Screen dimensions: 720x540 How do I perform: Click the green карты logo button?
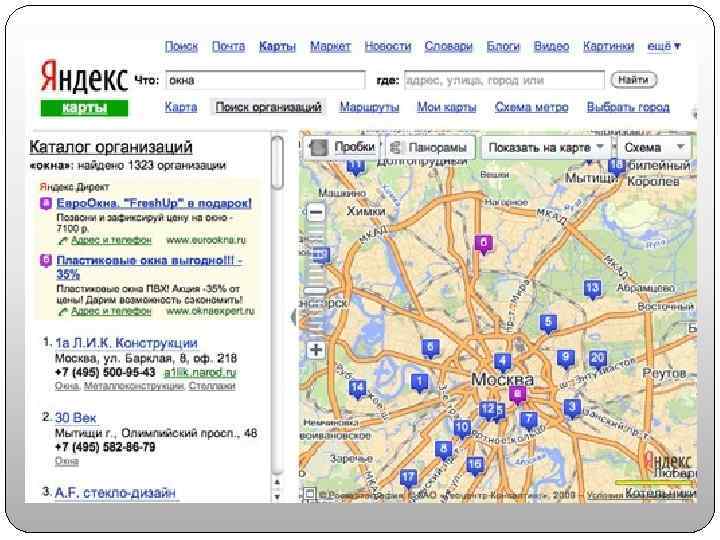click(x=84, y=108)
